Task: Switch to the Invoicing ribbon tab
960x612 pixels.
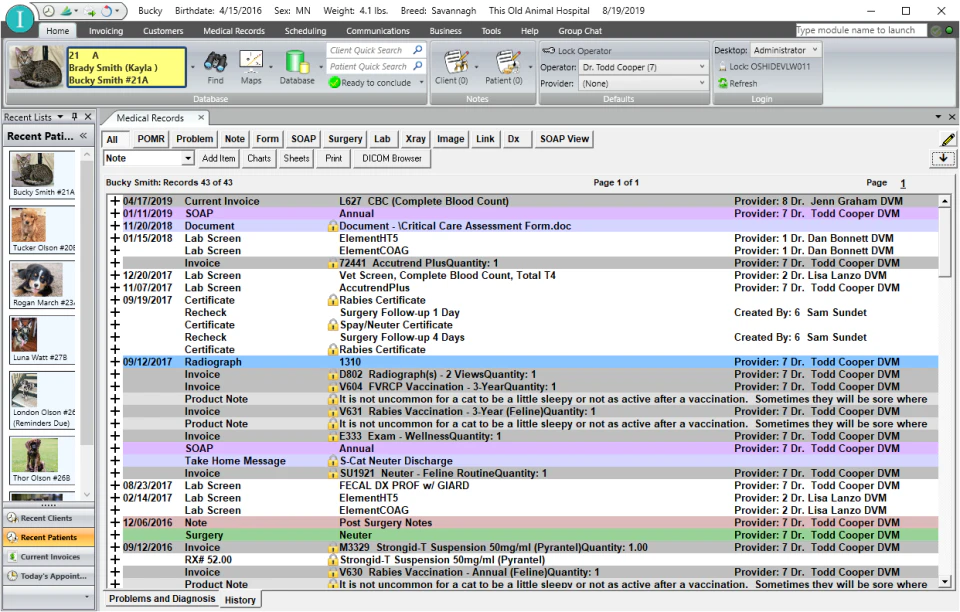Action: pos(106,30)
